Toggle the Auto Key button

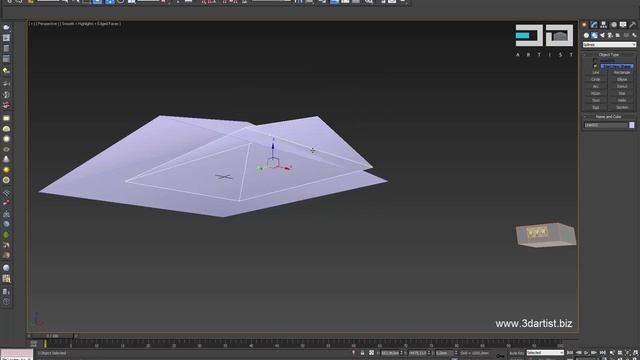(516, 353)
